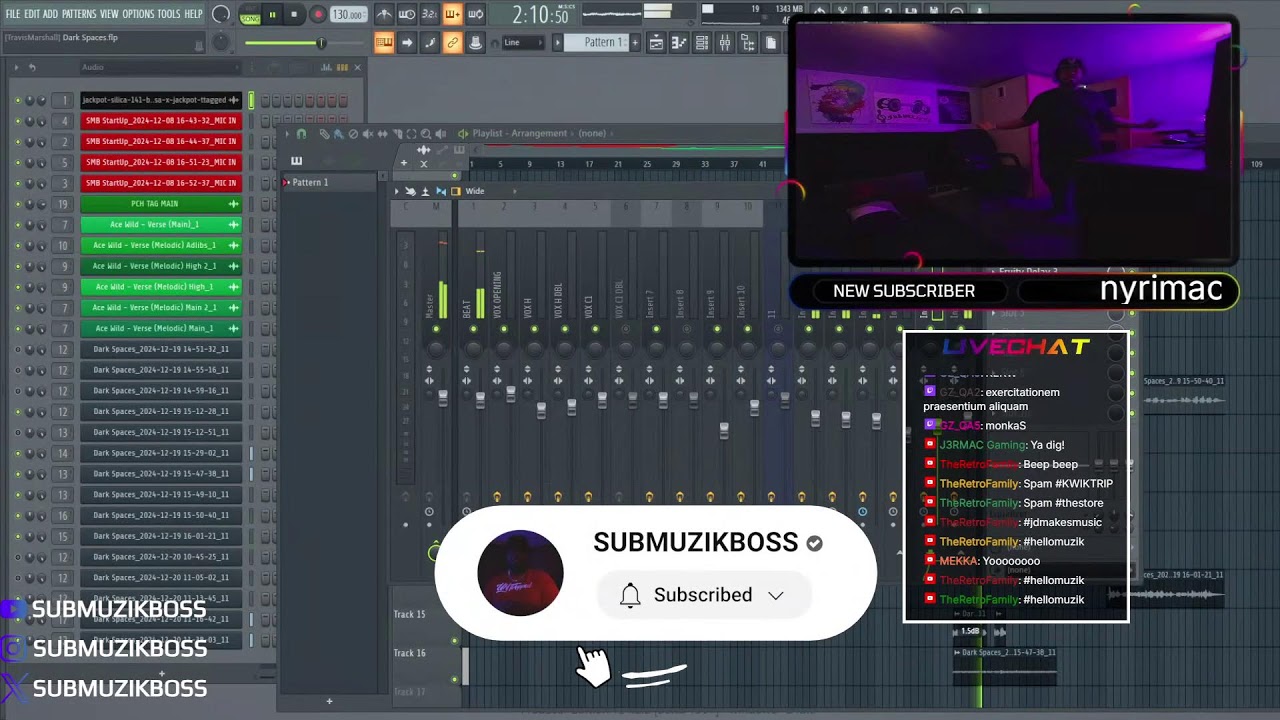1280x720 pixels.
Task: Toggle the countdown before recording icon
Action: point(429,15)
